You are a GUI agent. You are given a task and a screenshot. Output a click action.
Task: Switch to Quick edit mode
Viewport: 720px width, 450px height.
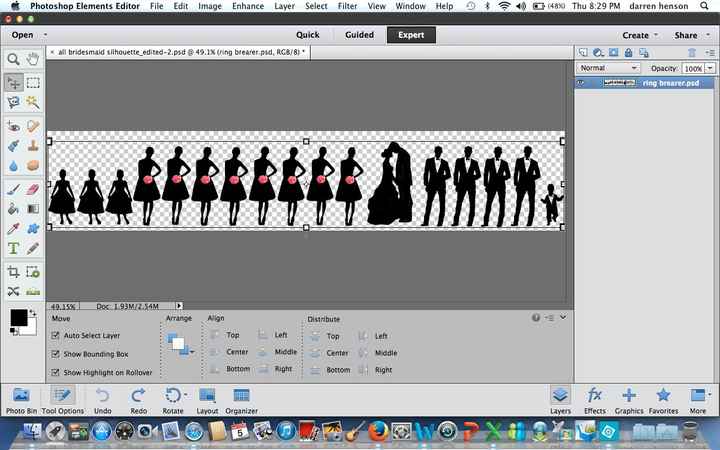(308, 35)
